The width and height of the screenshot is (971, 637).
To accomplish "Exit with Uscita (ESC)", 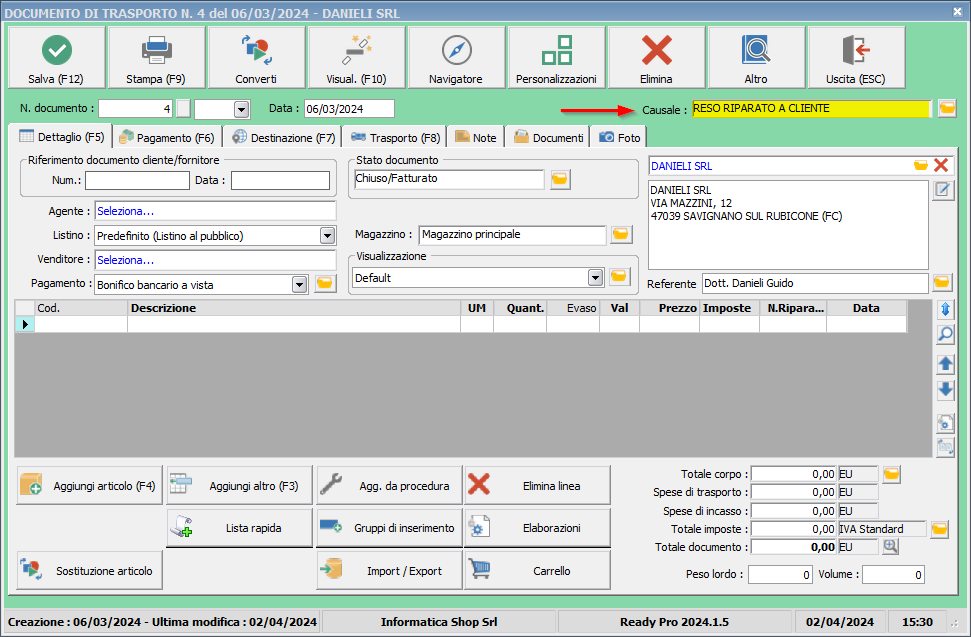I will tap(856, 58).
